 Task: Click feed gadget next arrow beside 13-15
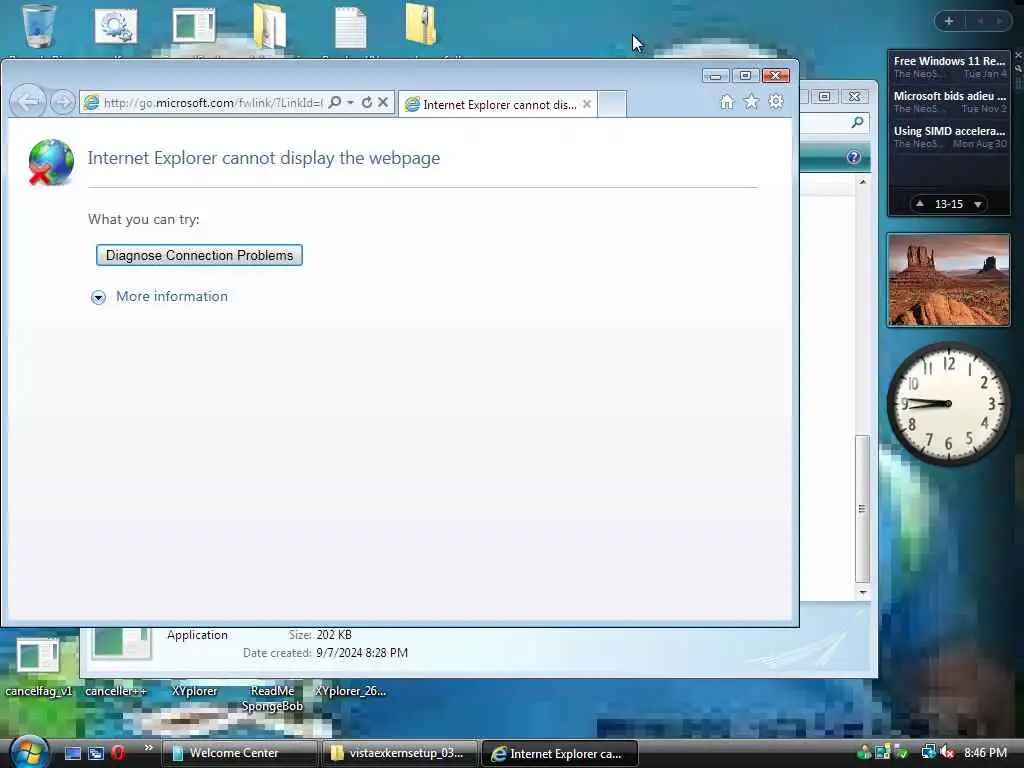click(x=978, y=204)
